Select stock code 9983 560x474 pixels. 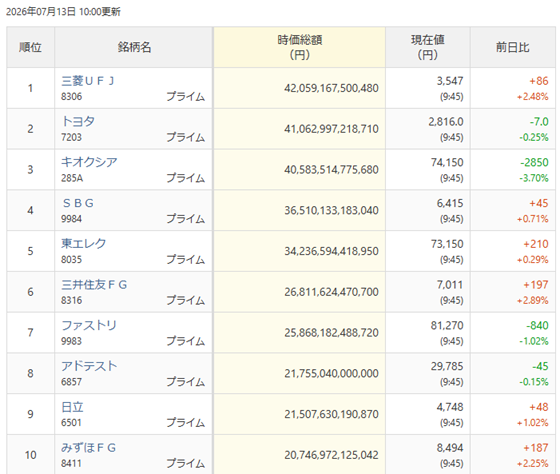(71, 341)
